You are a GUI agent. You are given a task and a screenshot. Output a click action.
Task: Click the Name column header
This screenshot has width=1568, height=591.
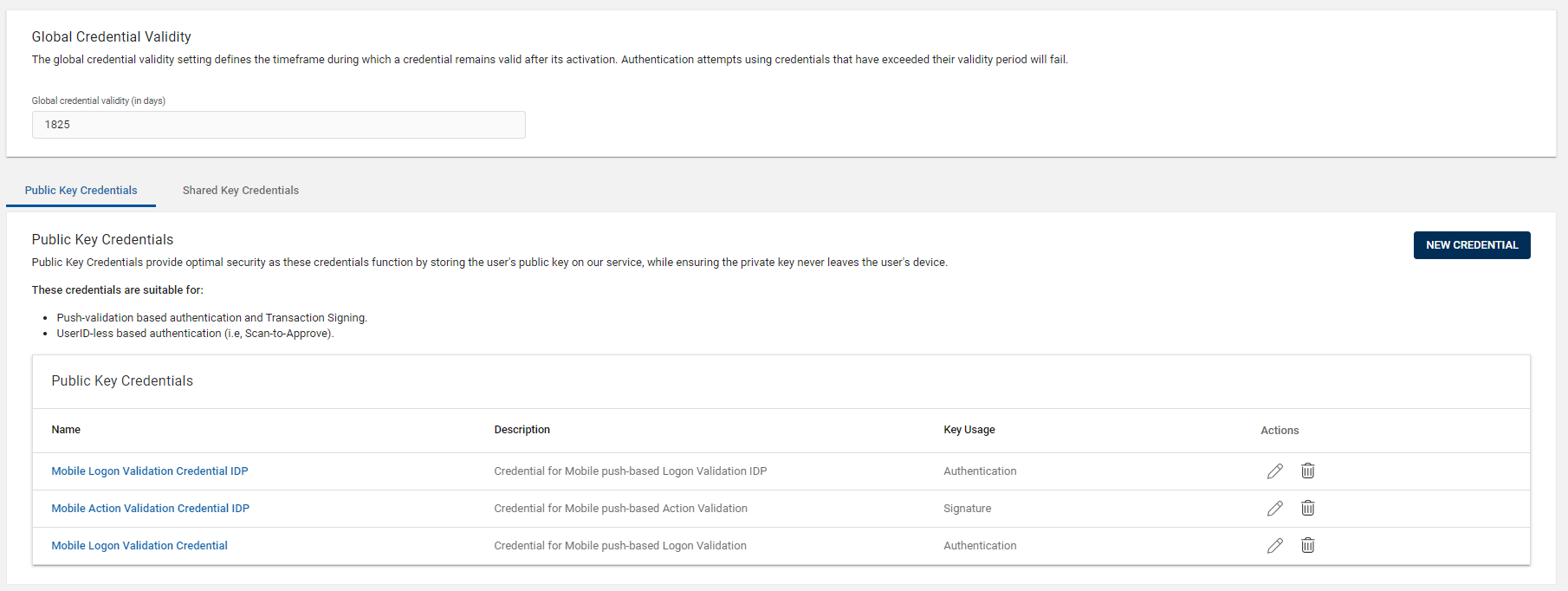click(66, 430)
